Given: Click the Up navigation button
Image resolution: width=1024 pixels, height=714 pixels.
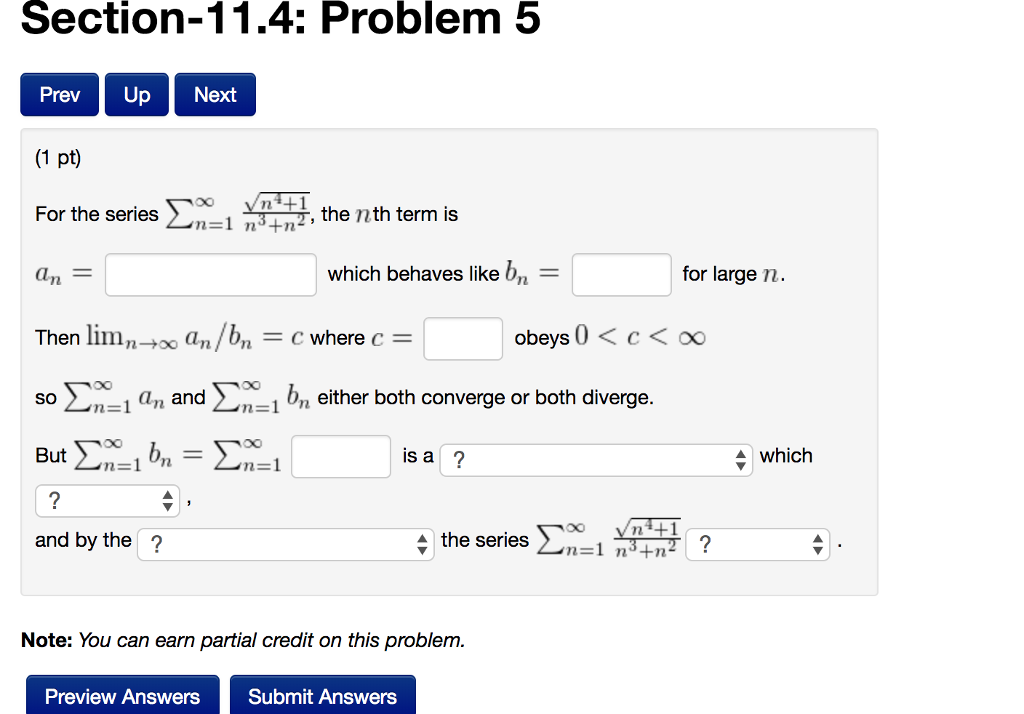Looking at the screenshot, I should point(136,94).
